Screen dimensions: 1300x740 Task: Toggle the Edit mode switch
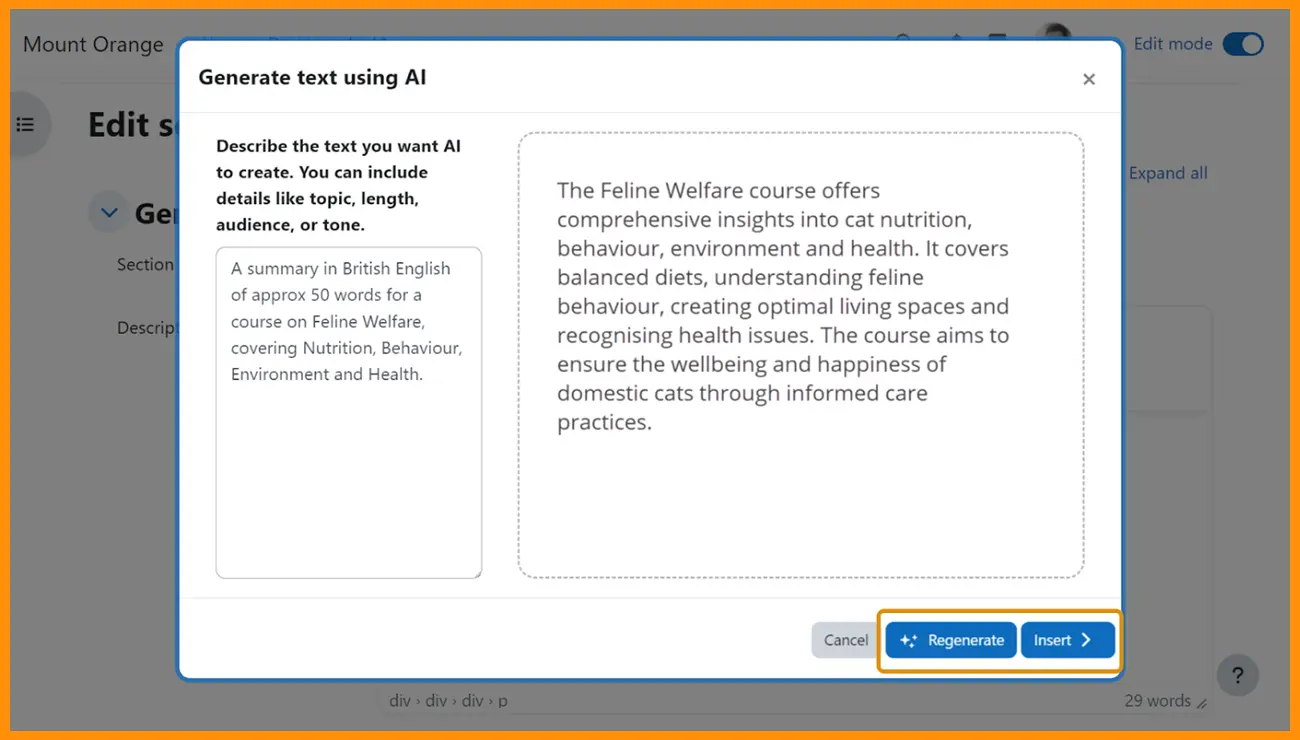(x=1243, y=44)
